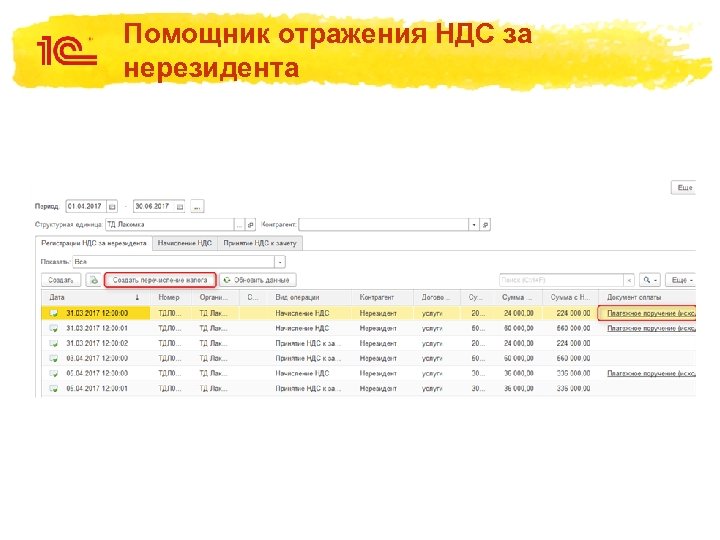
Task: Click document icon of row 03.04.2017 12:00:00
Action: 54,358
